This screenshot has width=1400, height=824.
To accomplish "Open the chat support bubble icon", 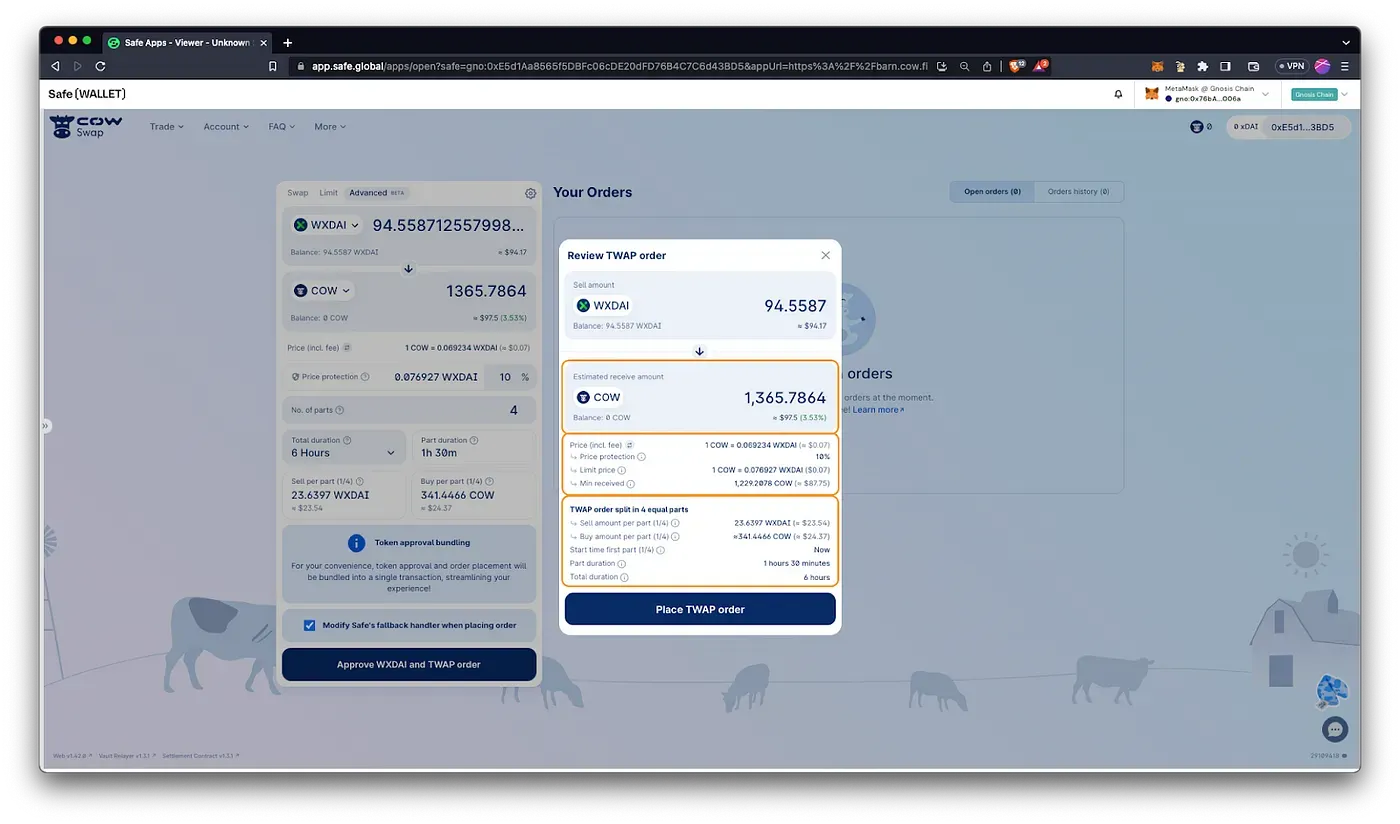I will click(x=1335, y=729).
